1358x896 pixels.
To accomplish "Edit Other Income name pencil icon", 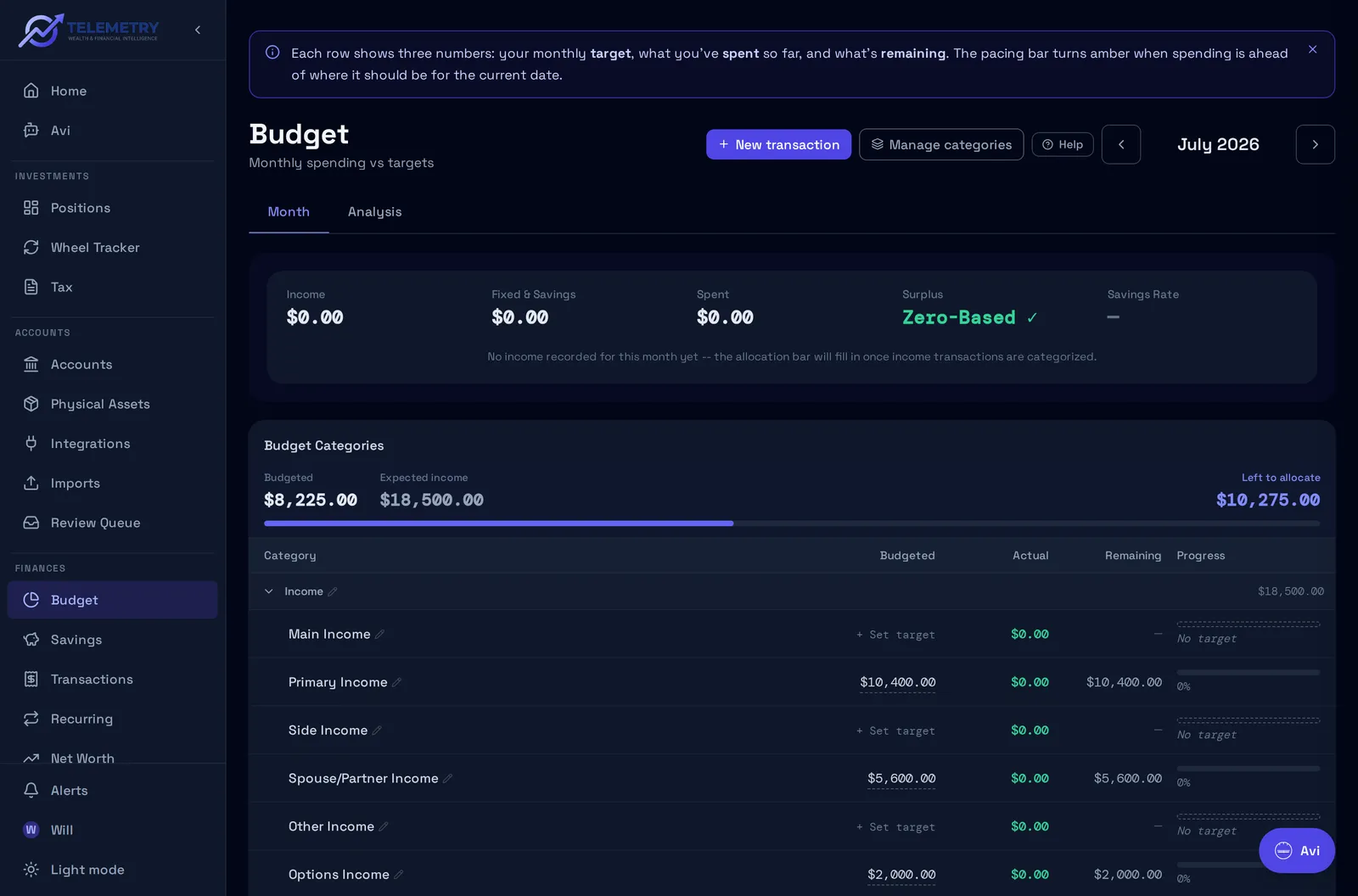I will point(384,826).
